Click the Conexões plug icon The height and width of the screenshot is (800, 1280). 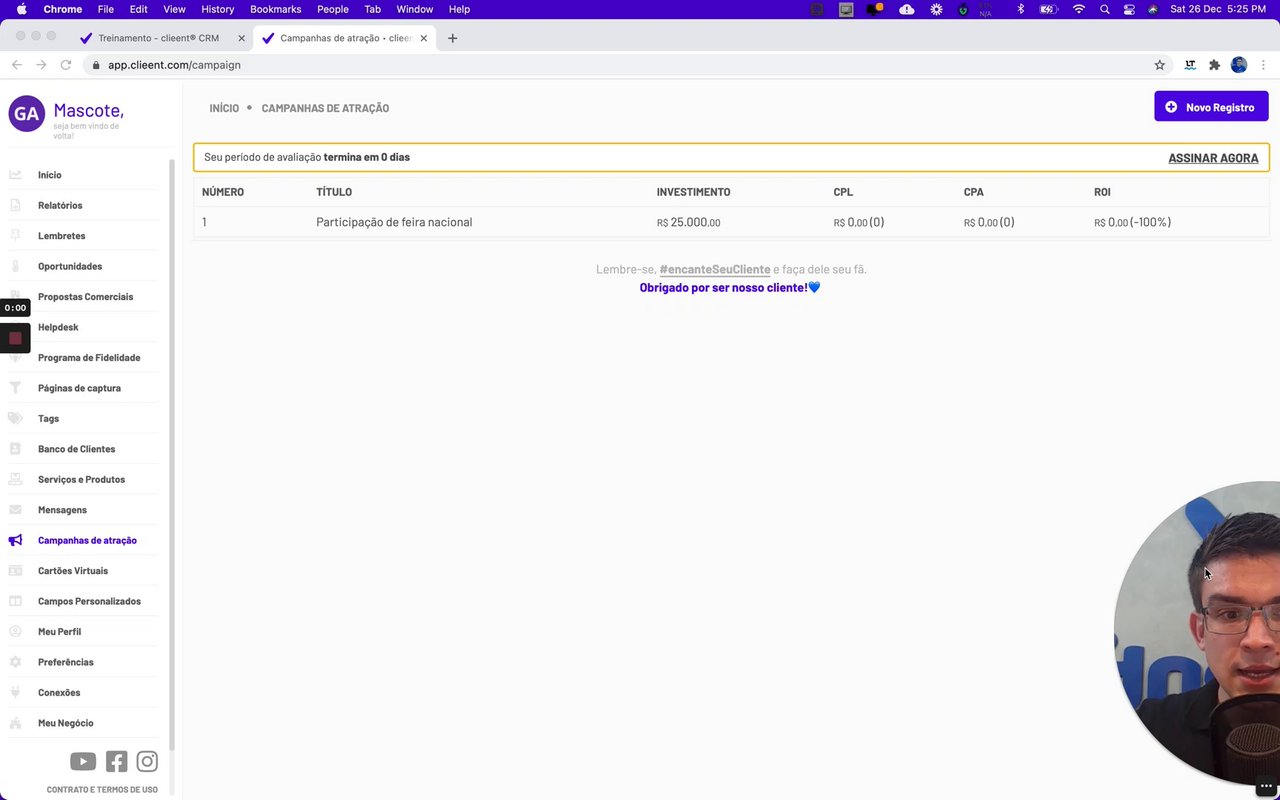[x=15, y=692]
